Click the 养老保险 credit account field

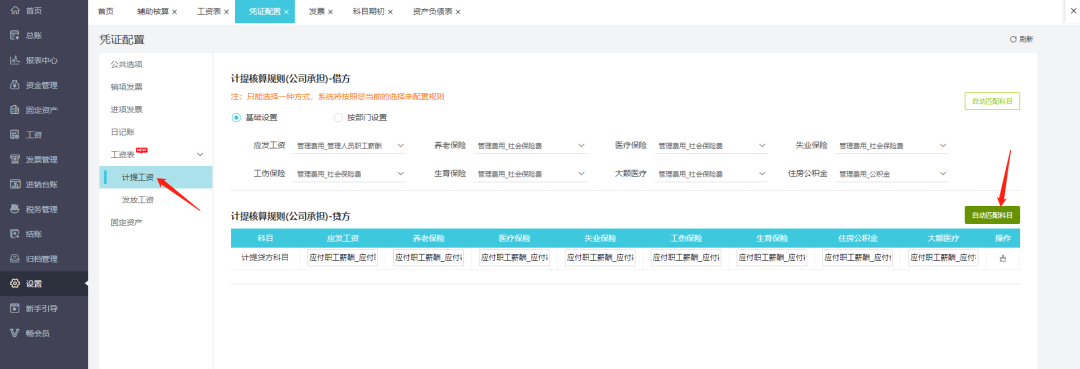pyautogui.click(x=428, y=258)
